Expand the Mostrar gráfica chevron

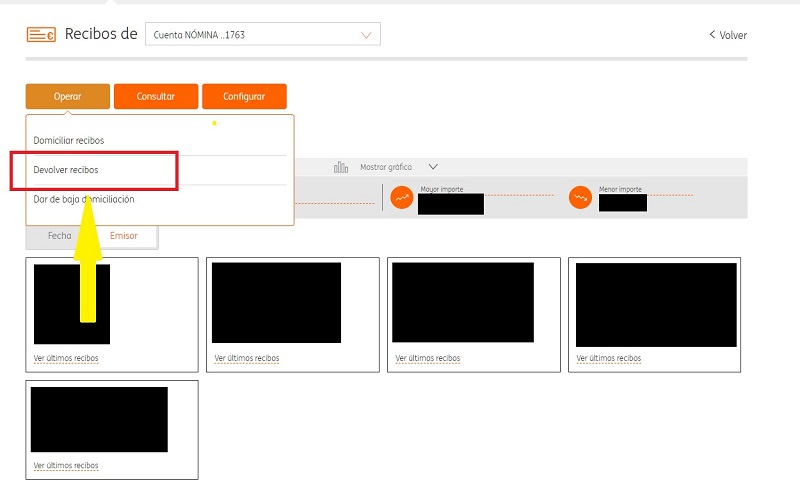[432, 167]
